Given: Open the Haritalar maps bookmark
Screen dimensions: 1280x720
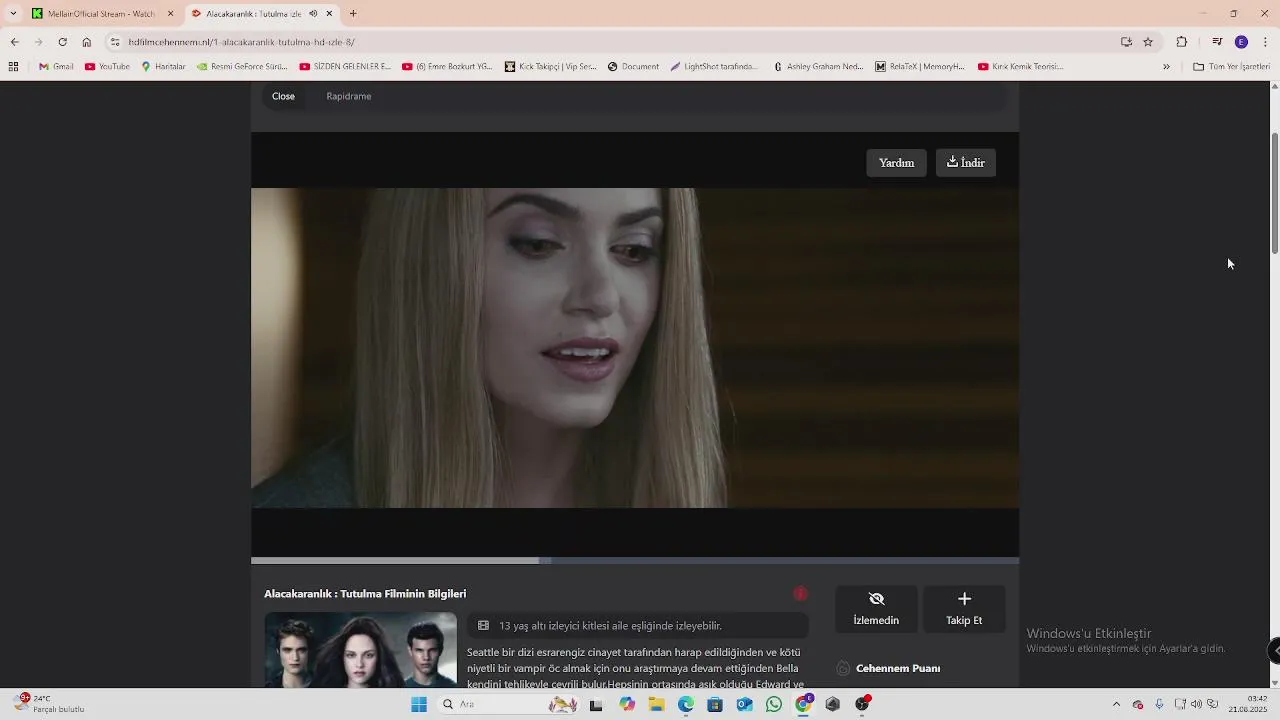Looking at the screenshot, I should click(163, 67).
